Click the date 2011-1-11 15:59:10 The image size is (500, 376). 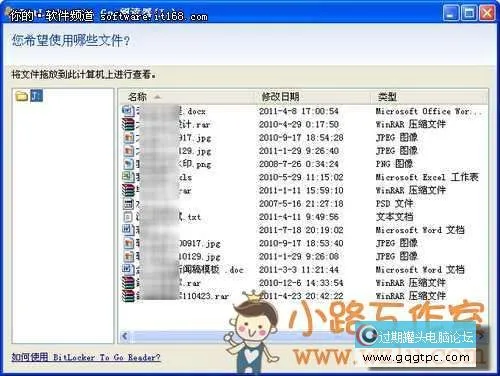[x=301, y=190]
